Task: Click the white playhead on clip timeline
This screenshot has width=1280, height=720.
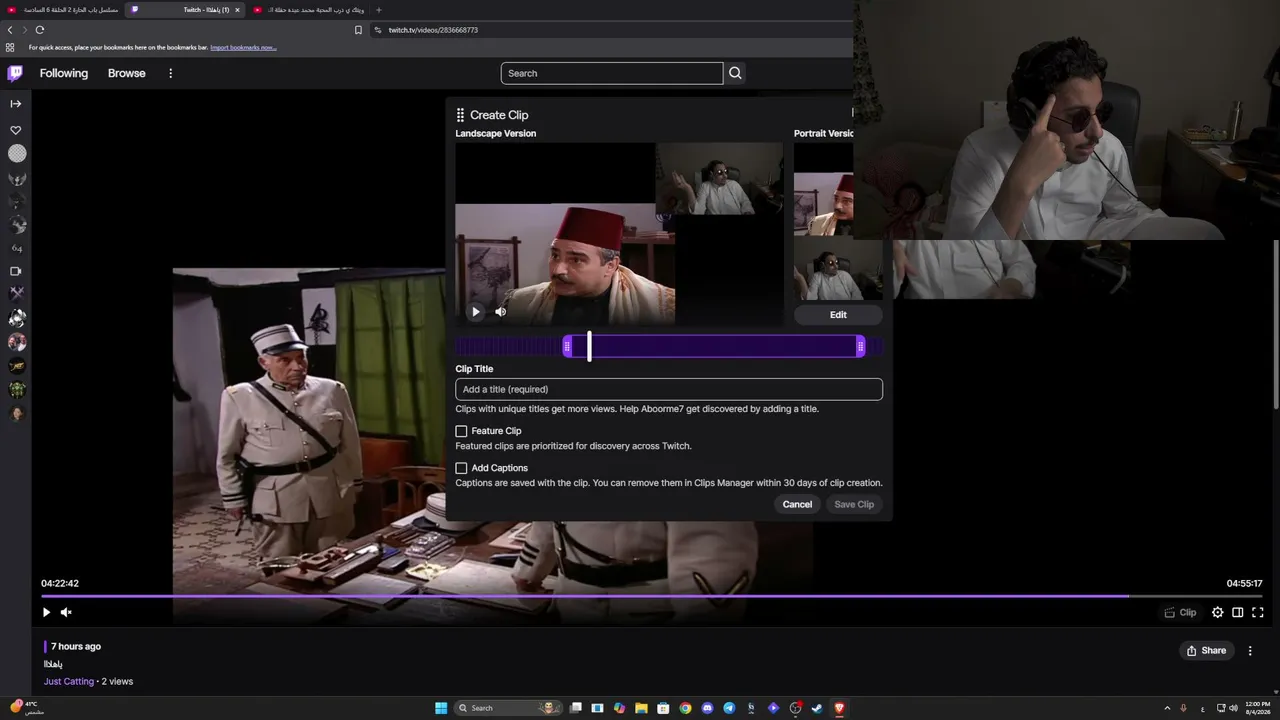Action: (x=589, y=347)
